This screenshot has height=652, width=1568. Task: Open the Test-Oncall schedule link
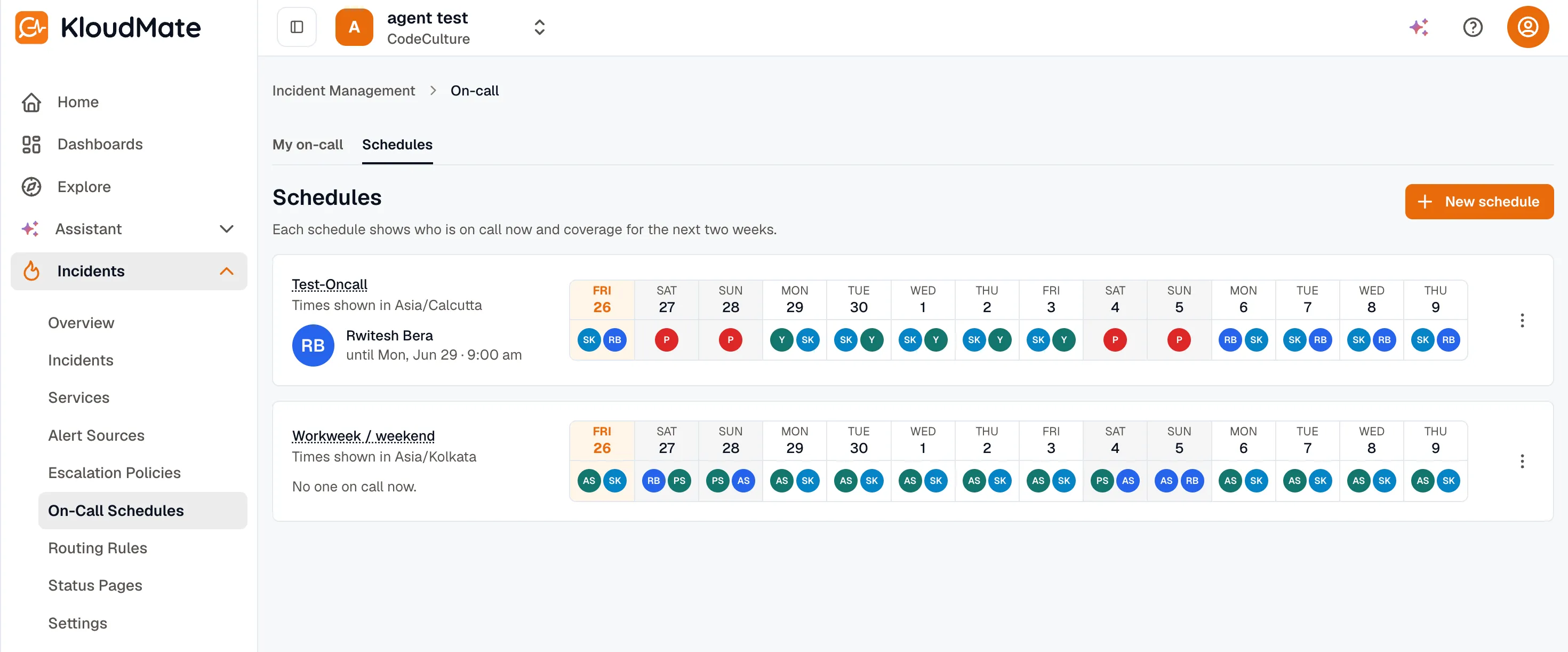[329, 284]
